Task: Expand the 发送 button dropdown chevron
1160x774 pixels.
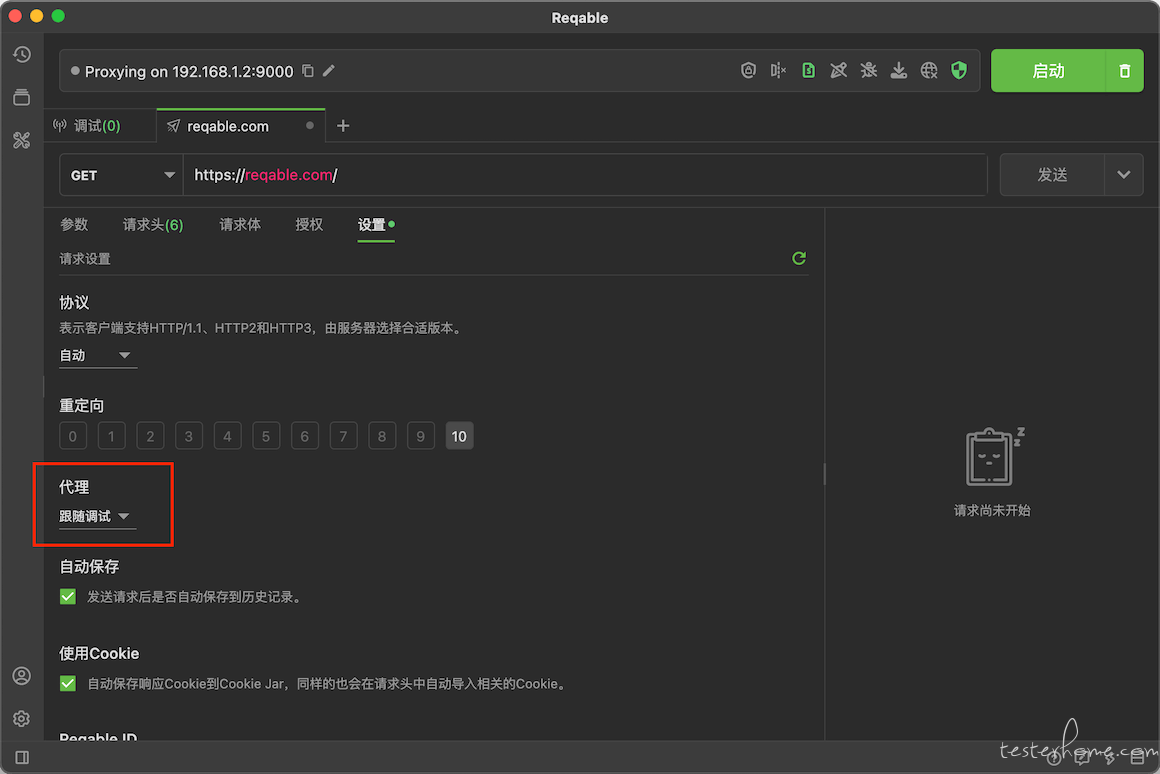Action: pos(1124,175)
